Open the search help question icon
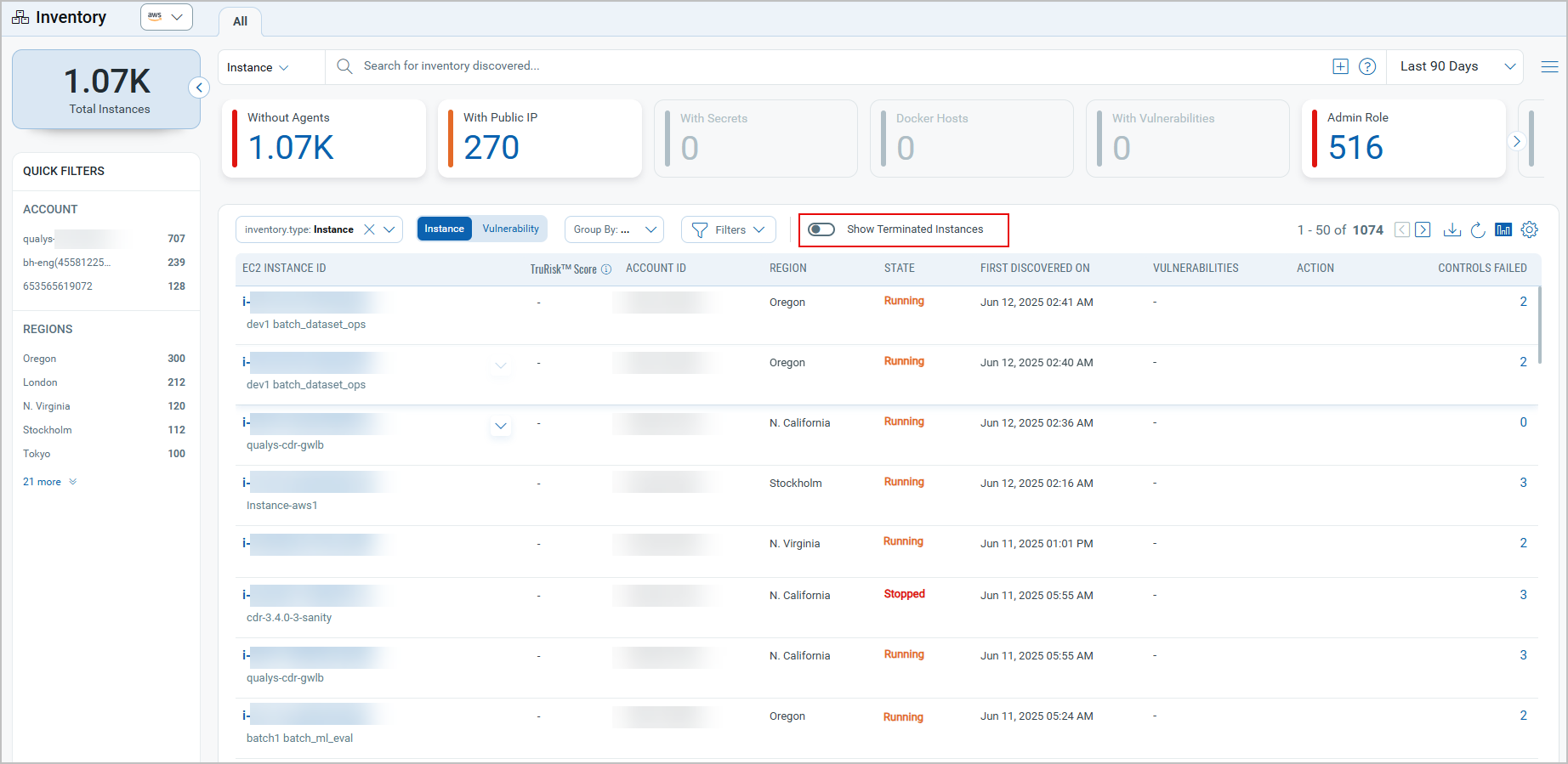The width and height of the screenshot is (1568, 764). click(x=1367, y=66)
